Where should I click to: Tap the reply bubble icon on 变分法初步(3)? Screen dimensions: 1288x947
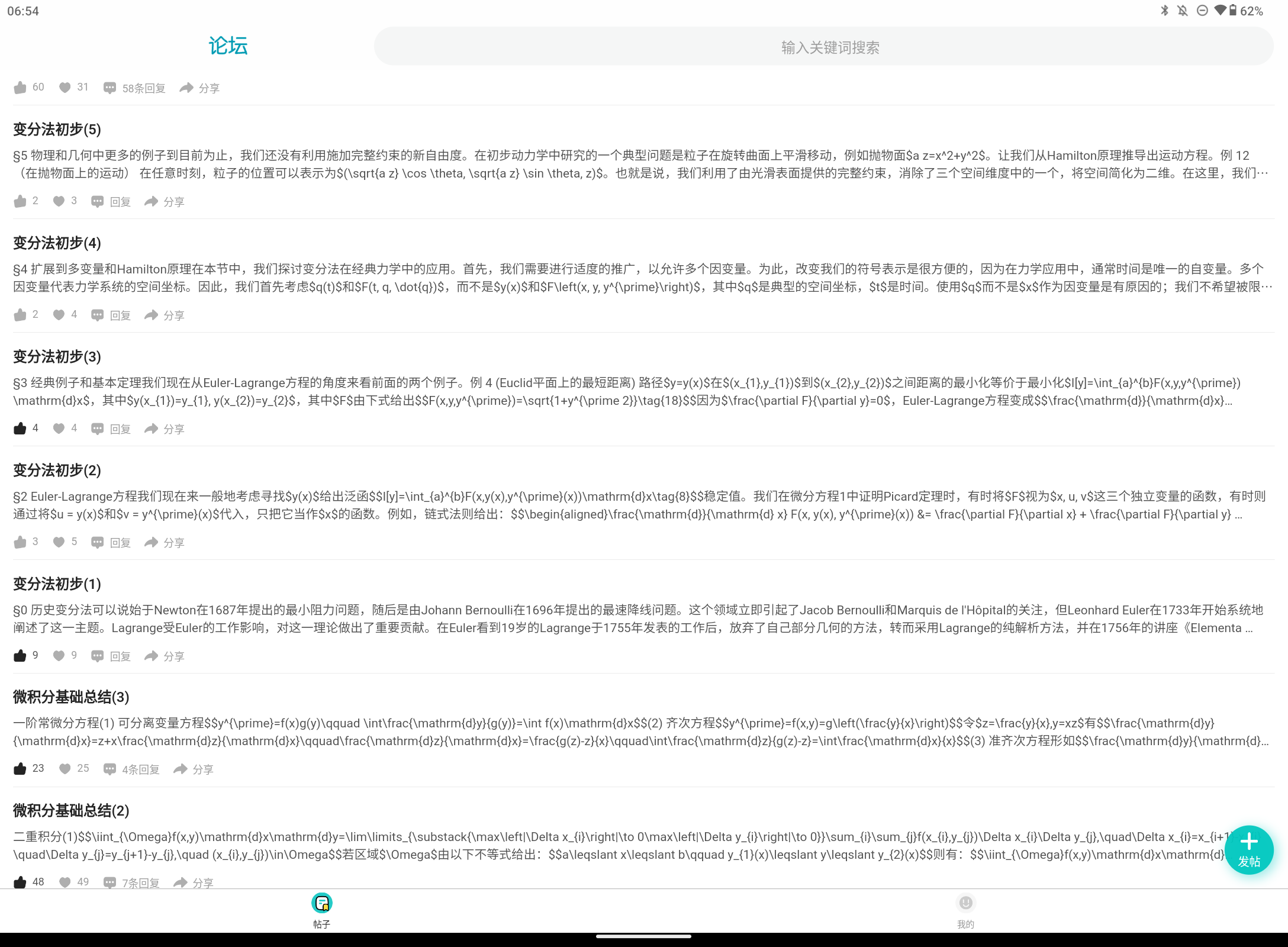coord(98,429)
